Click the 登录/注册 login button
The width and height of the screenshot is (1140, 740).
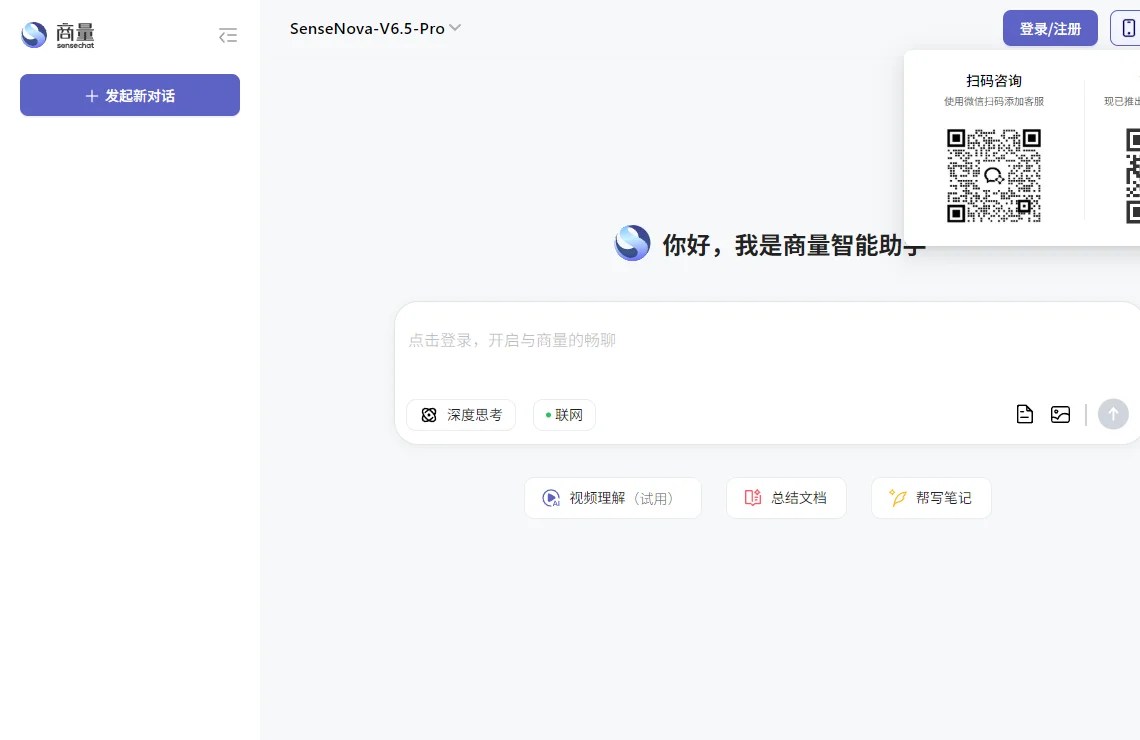[1050, 28]
